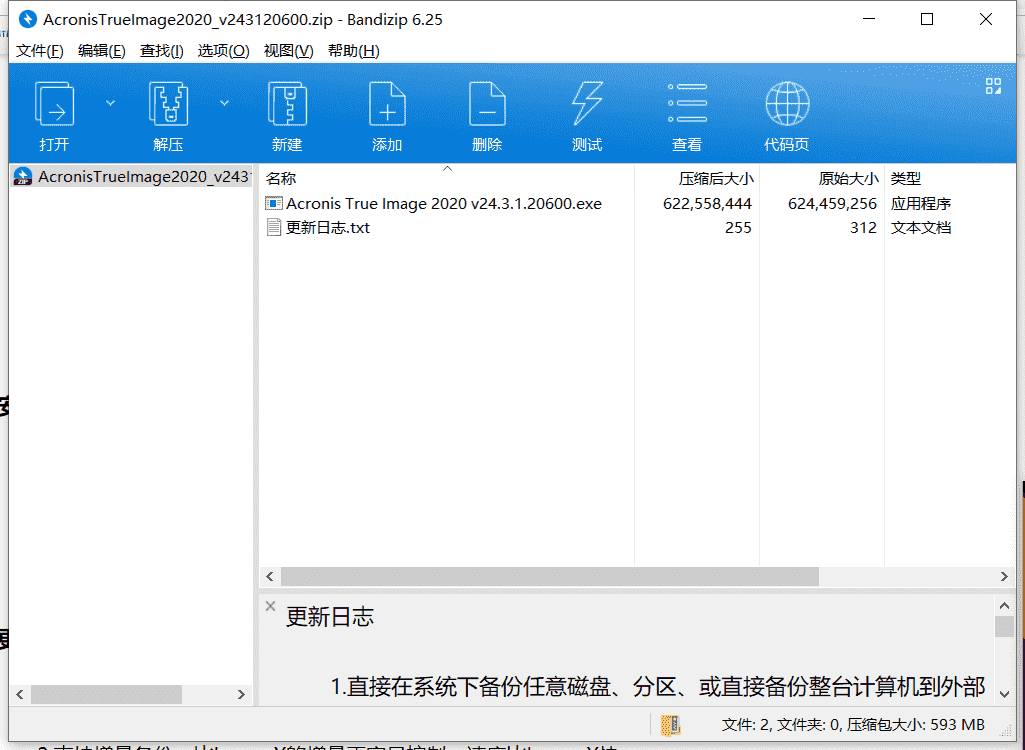1025x750 pixels.
Task: Click the Extract (解压) toolbar icon
Action: click(169, 104)
